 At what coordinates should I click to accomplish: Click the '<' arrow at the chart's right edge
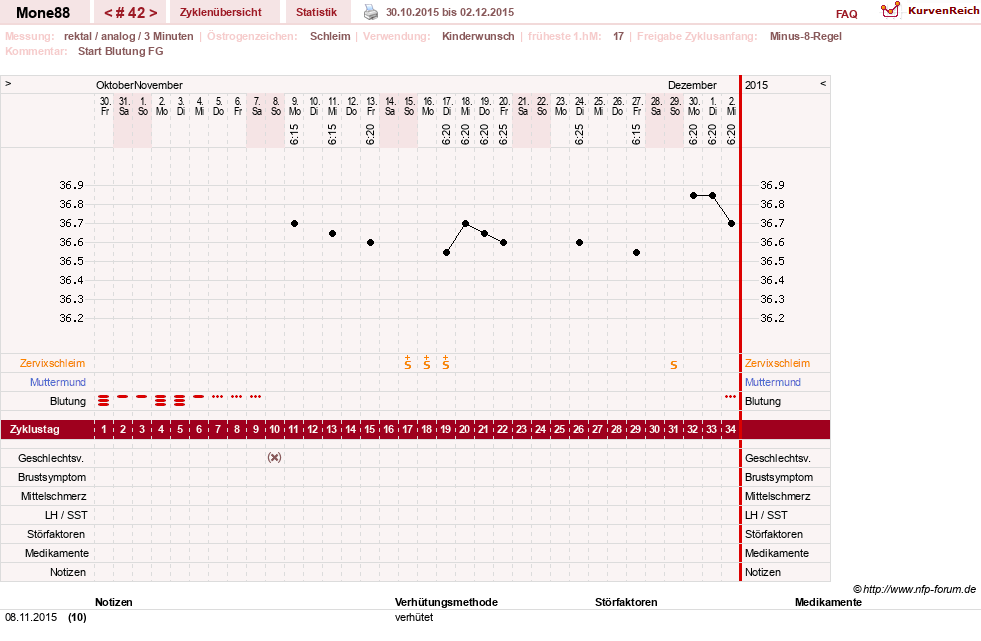tap(823, 83)
